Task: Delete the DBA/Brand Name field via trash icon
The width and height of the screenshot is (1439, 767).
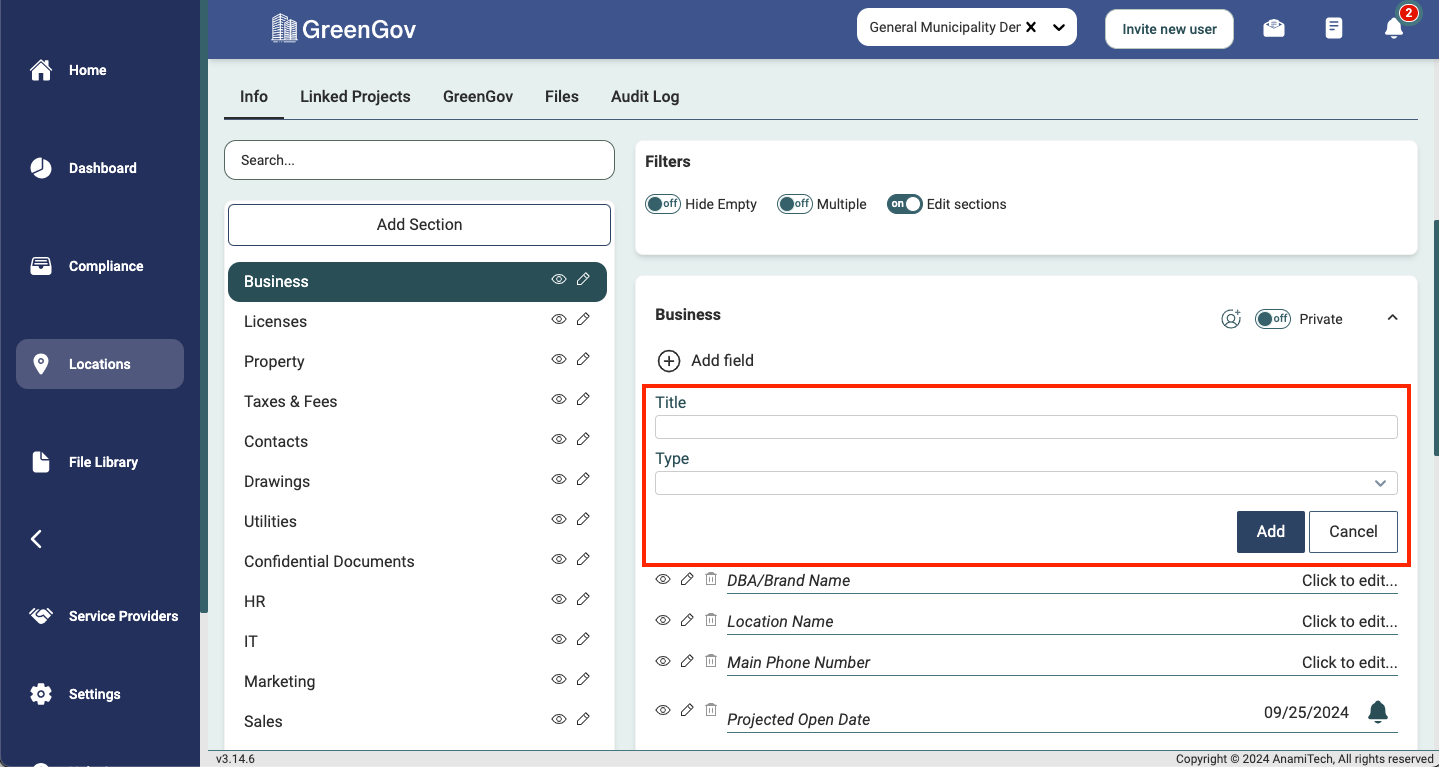Action: tap(711, 579)
